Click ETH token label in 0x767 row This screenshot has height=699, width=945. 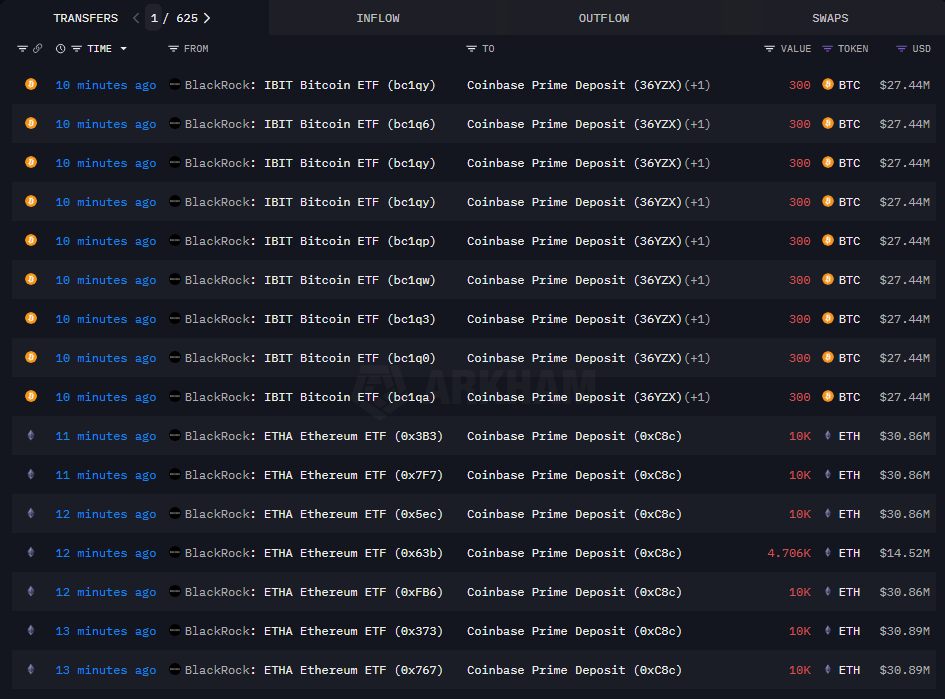[x=849, y=670]
